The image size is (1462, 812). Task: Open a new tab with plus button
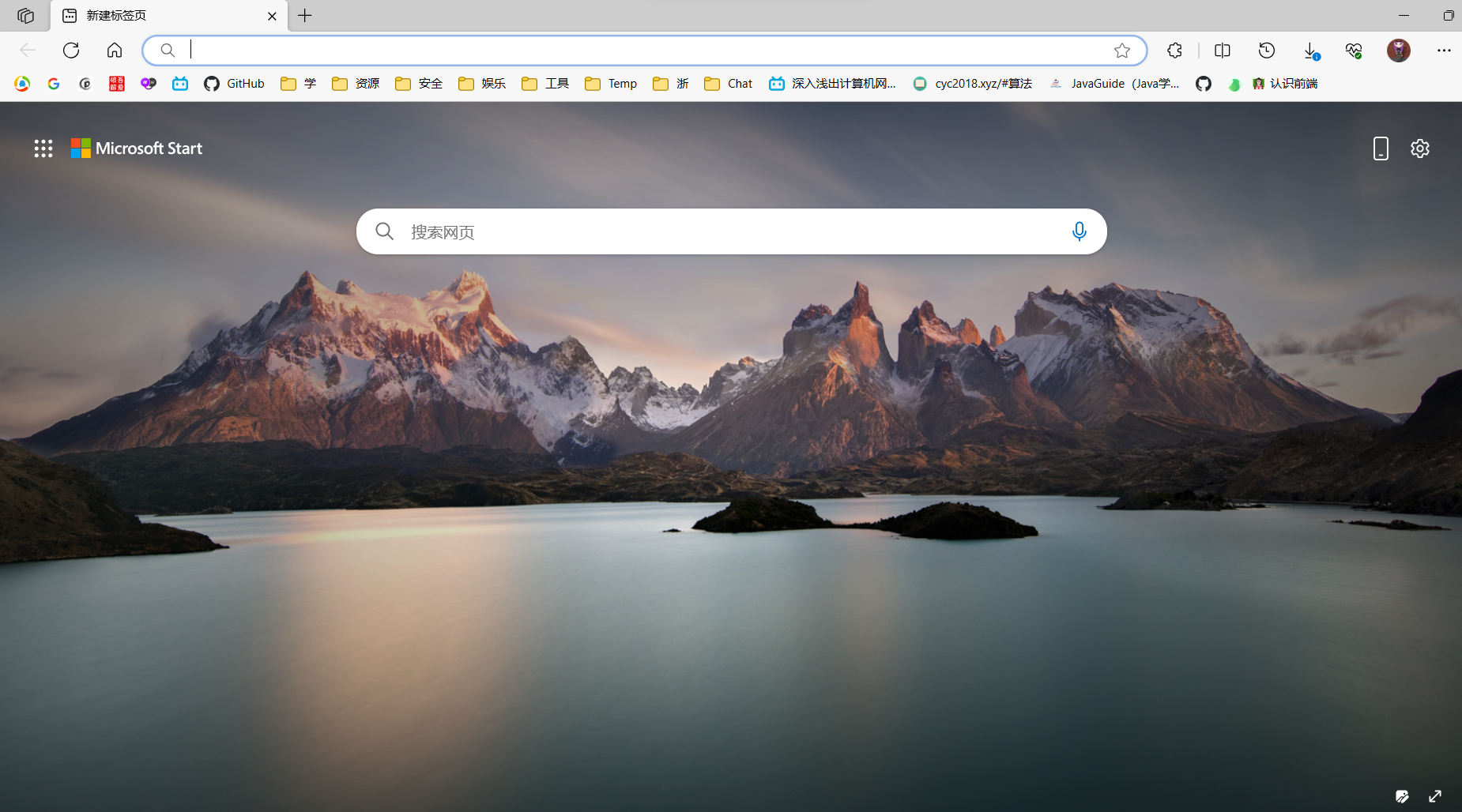305,16
